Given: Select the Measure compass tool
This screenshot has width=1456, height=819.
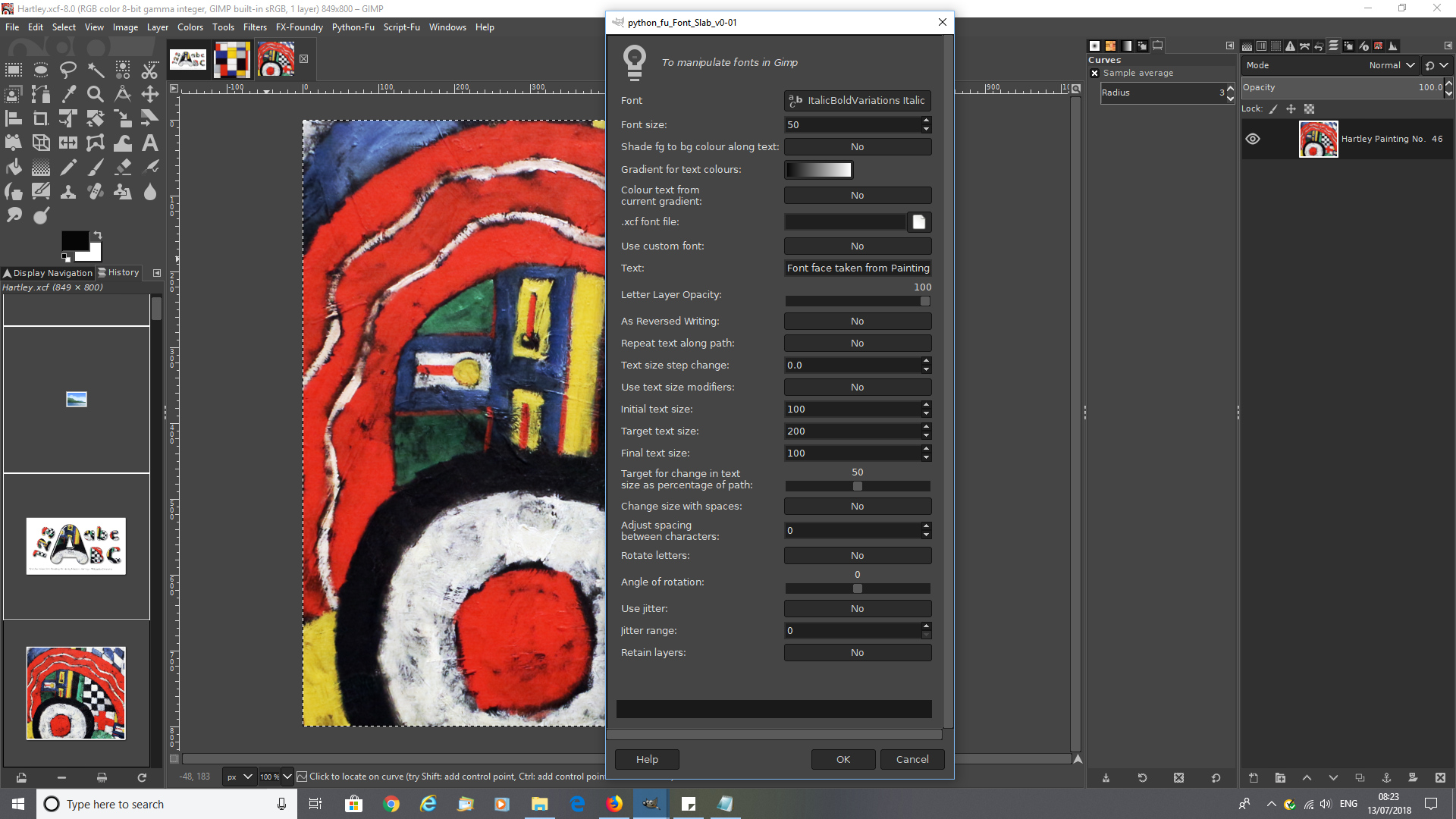Looking at the screenshot, I should point(123,94).
